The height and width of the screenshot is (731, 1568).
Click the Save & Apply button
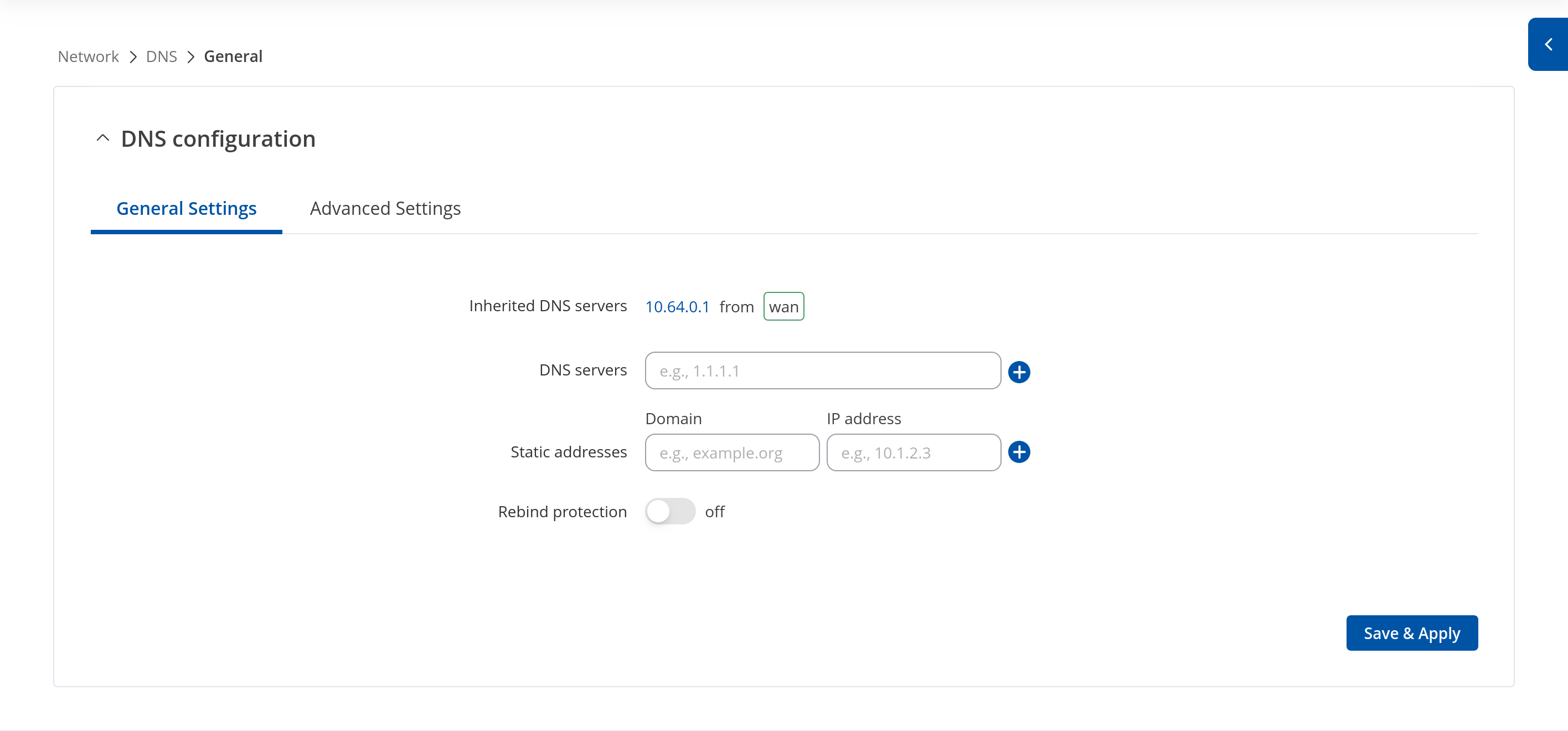point(1411,633)
